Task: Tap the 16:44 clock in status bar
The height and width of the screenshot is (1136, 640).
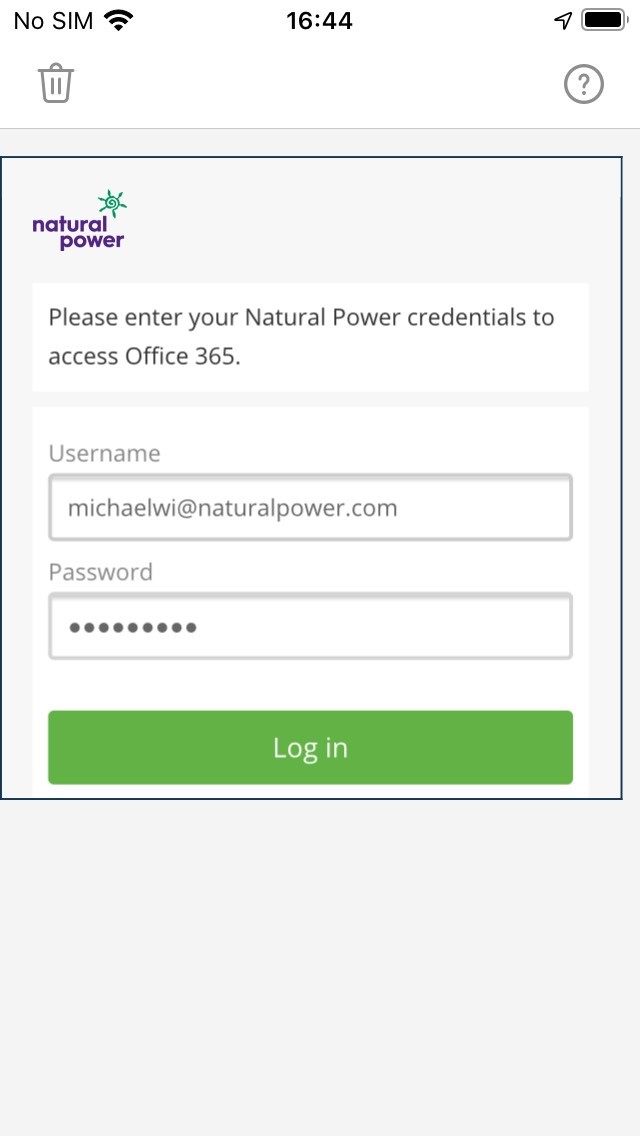Action: 319,20
